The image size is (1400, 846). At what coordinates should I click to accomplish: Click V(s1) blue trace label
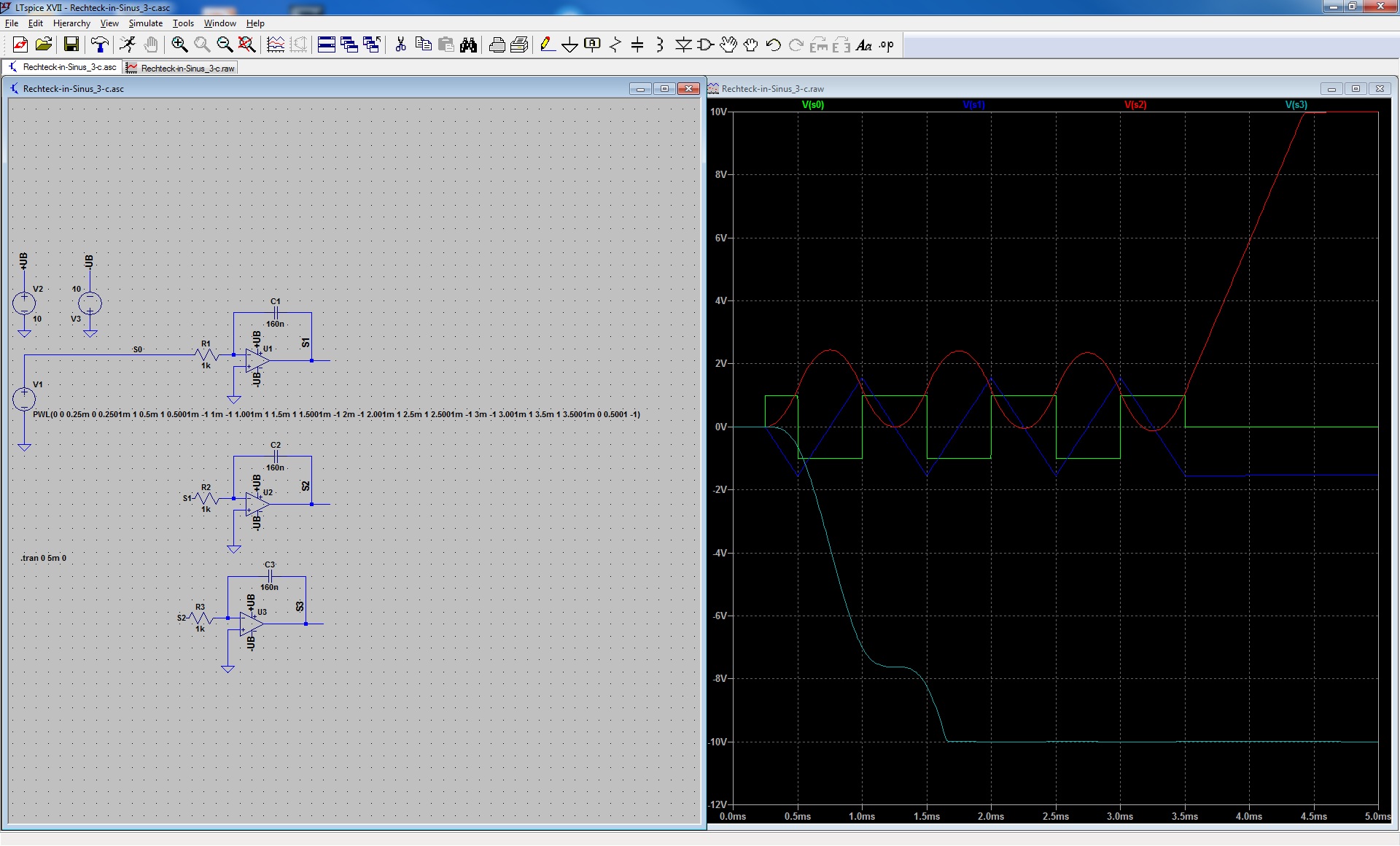[x=973, y=105]
